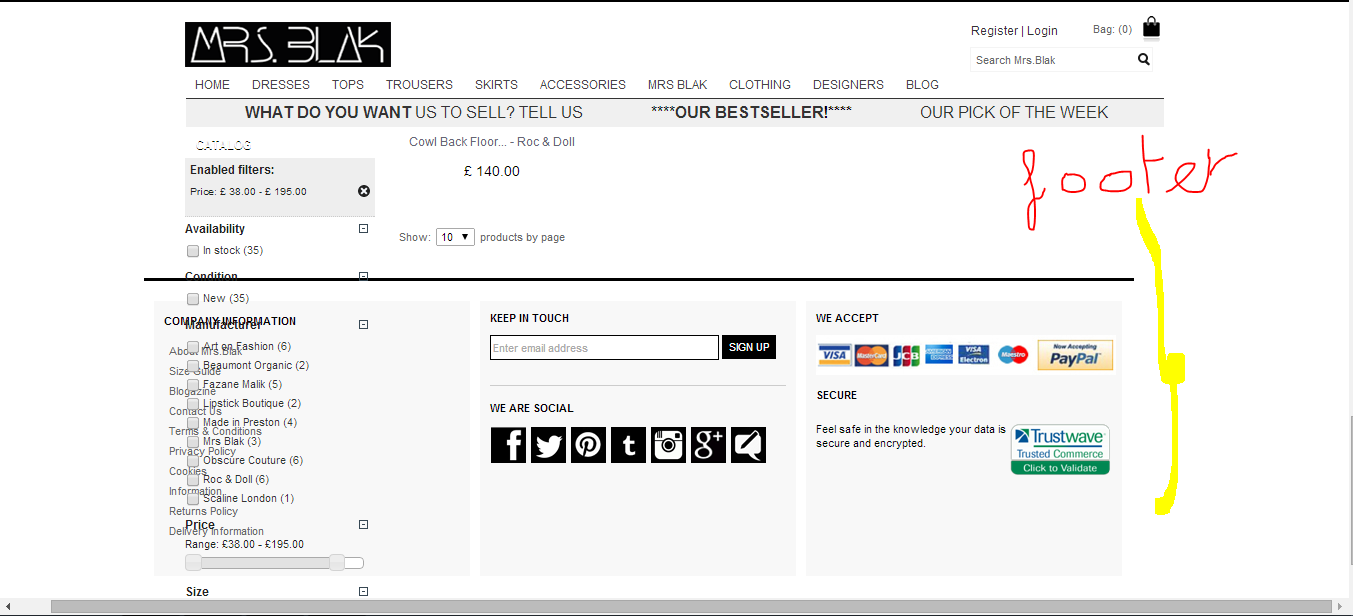Image resolution: width=1353 pixels, height=616 pixels.
Task: Click the Register link
Action: tap(994, 31)
